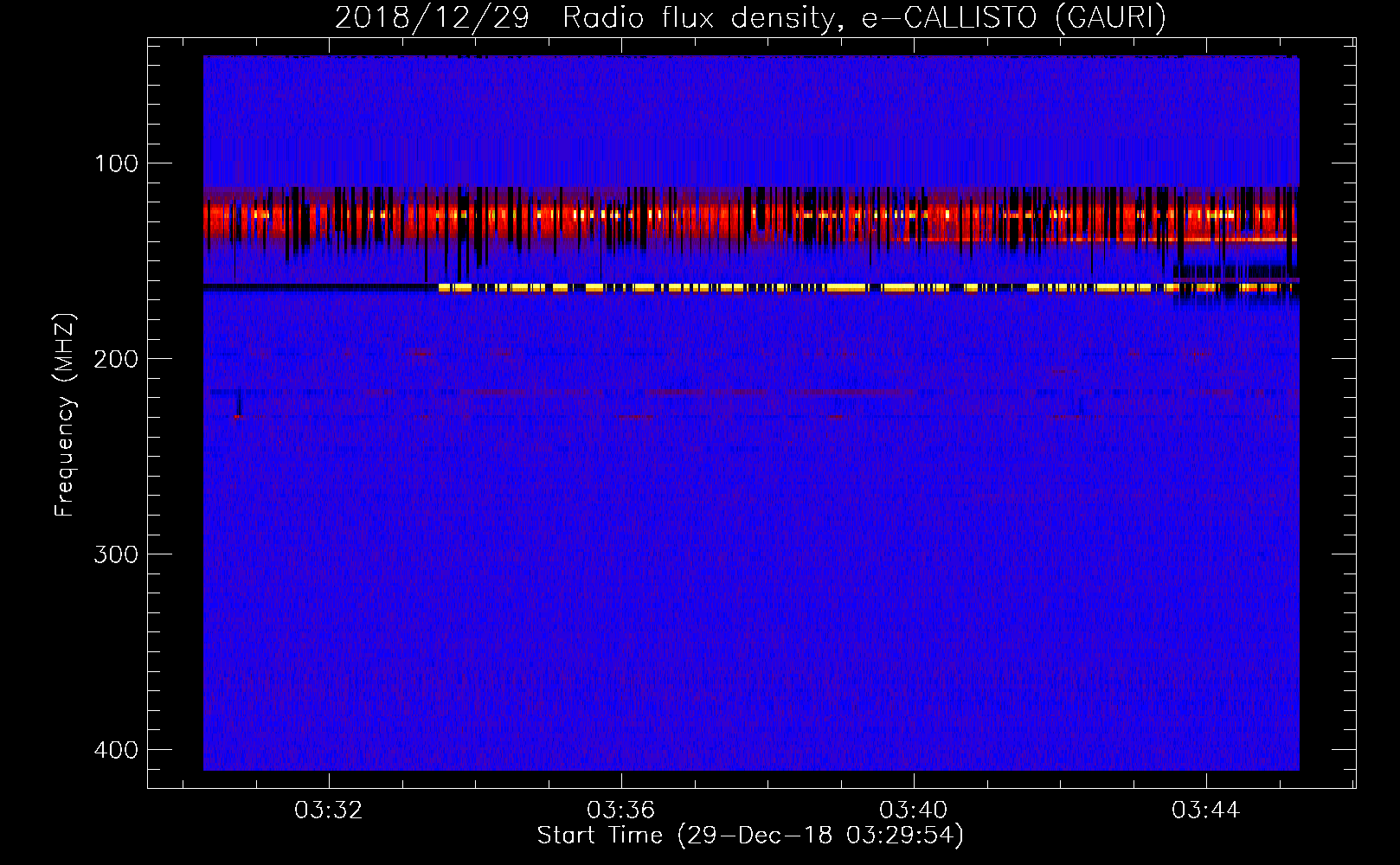1400x865 pixels.
Task: Click the broad red emission band near 125 MHz
Action: point(751,215)
